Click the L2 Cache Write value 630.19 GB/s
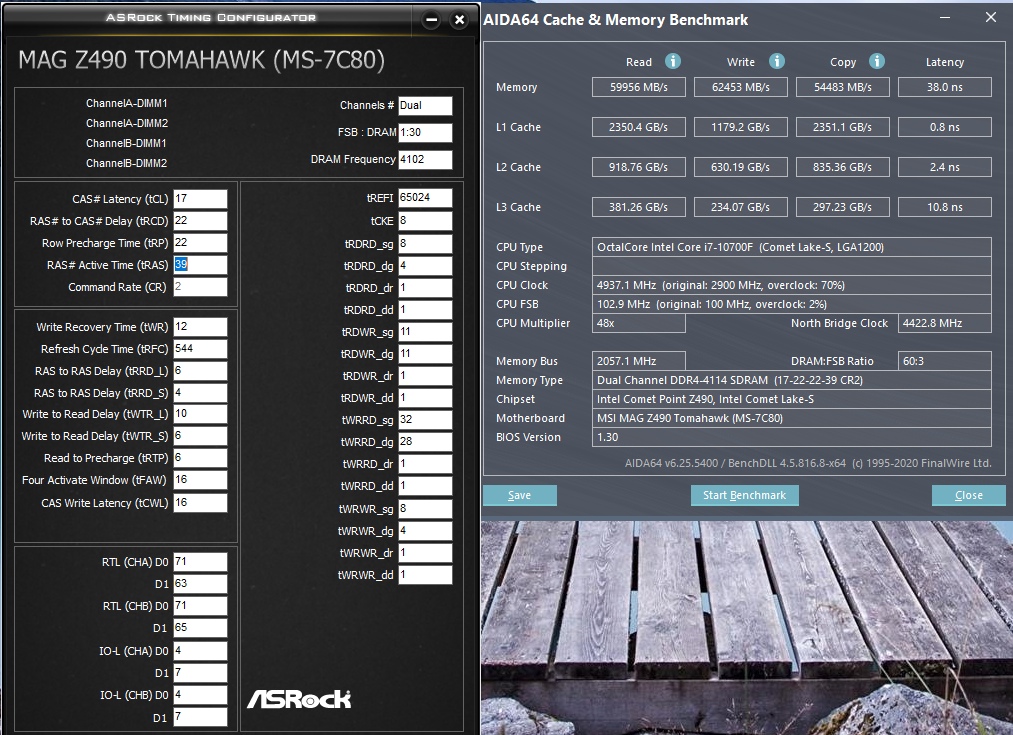1013x735 pixels. [740, 167]
